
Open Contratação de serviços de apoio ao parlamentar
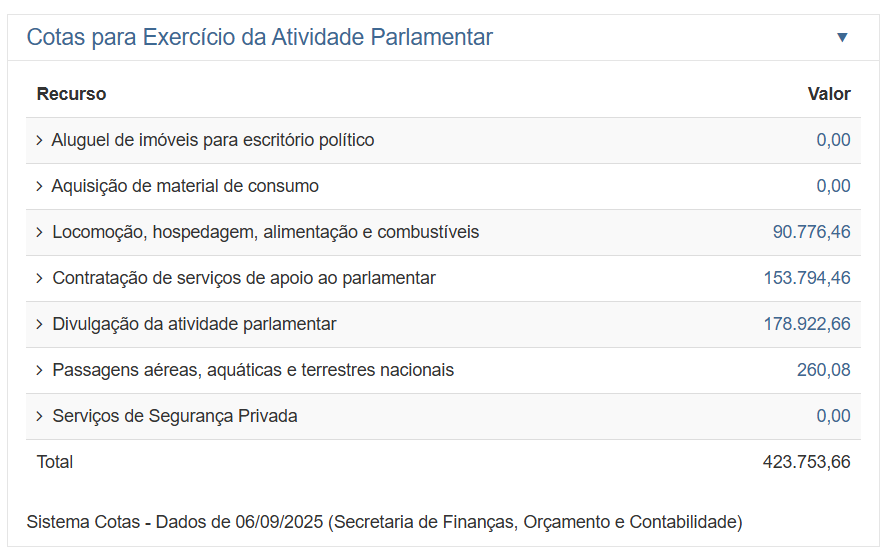pos(243,278)
